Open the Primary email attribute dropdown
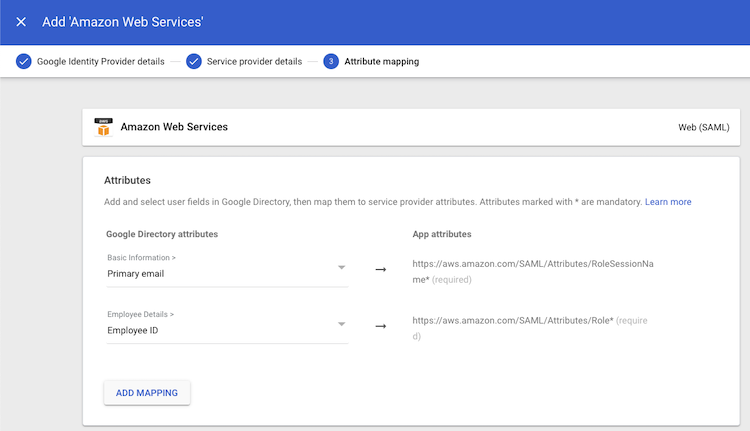This screenshot has height=431, width=750. click(x=227, y=269)
